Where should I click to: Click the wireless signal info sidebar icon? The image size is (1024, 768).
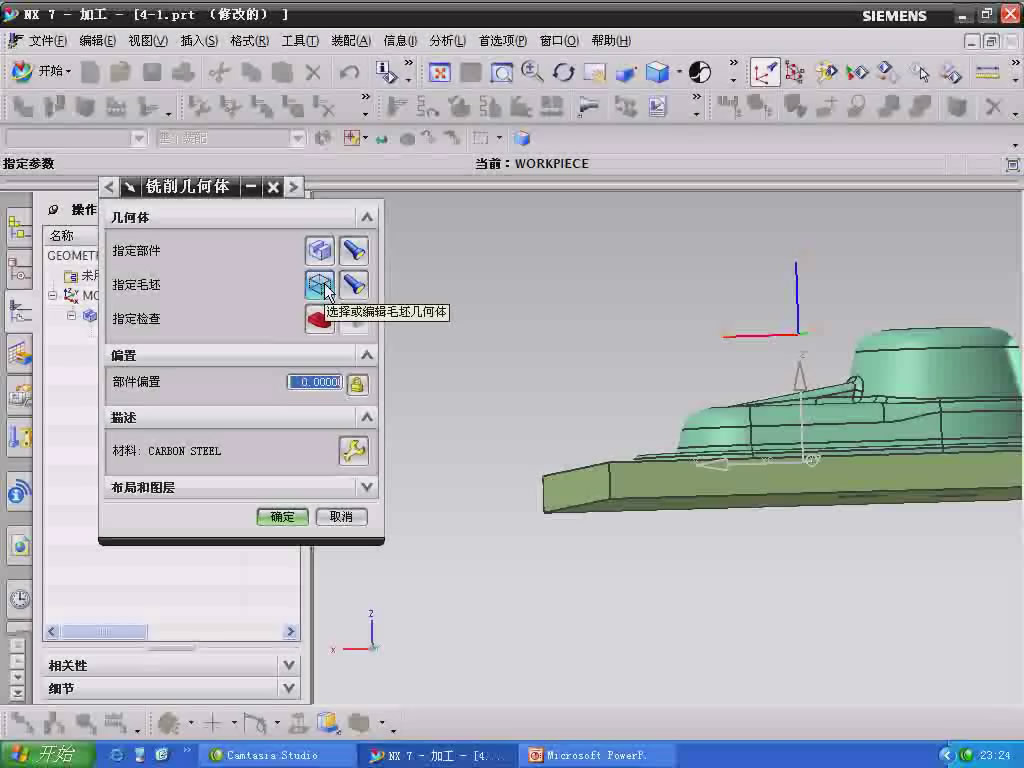pos(20,492)
